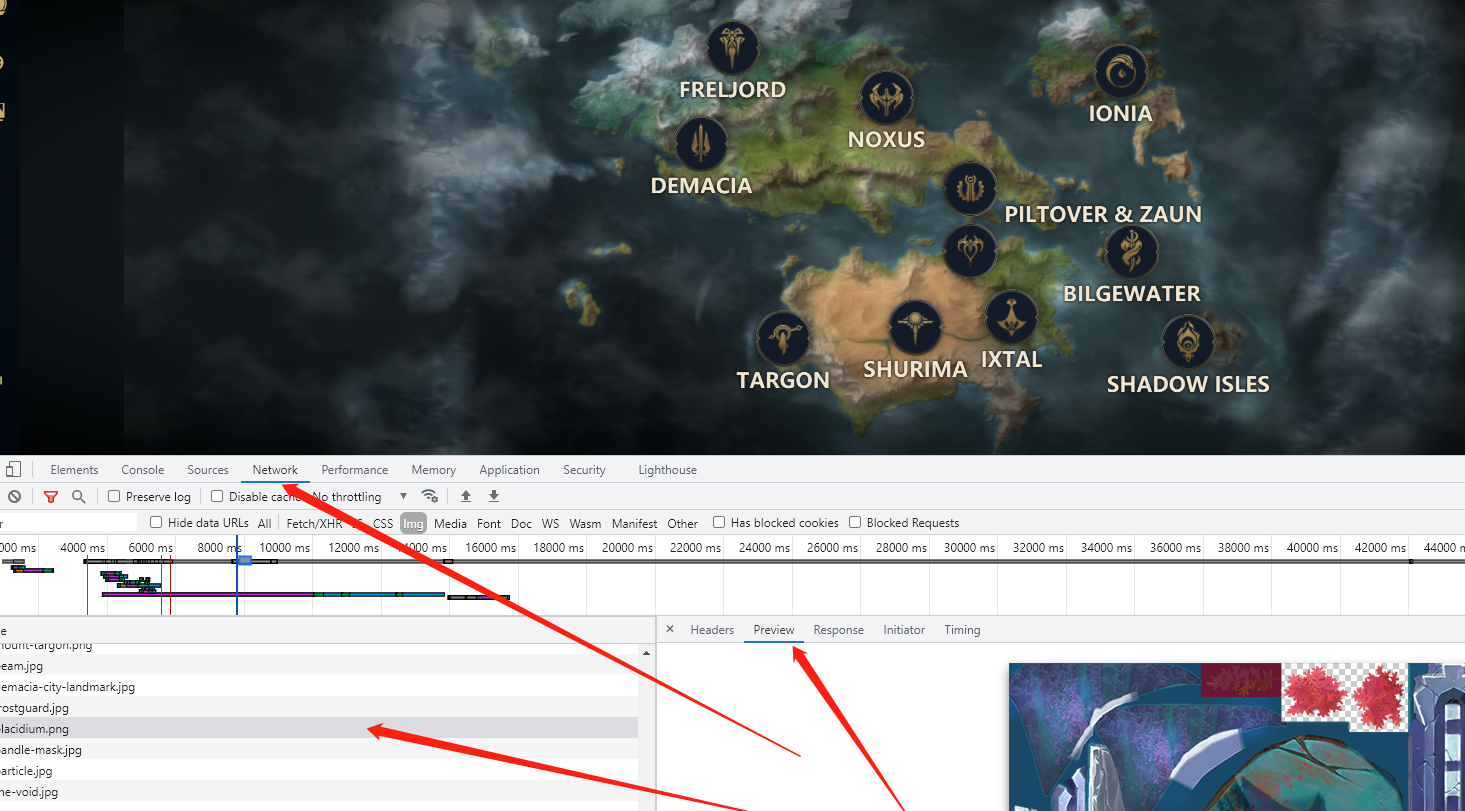This screenshot has width=1465, height=811.
Task: Filter requests by Media
Action: point(450,523)
